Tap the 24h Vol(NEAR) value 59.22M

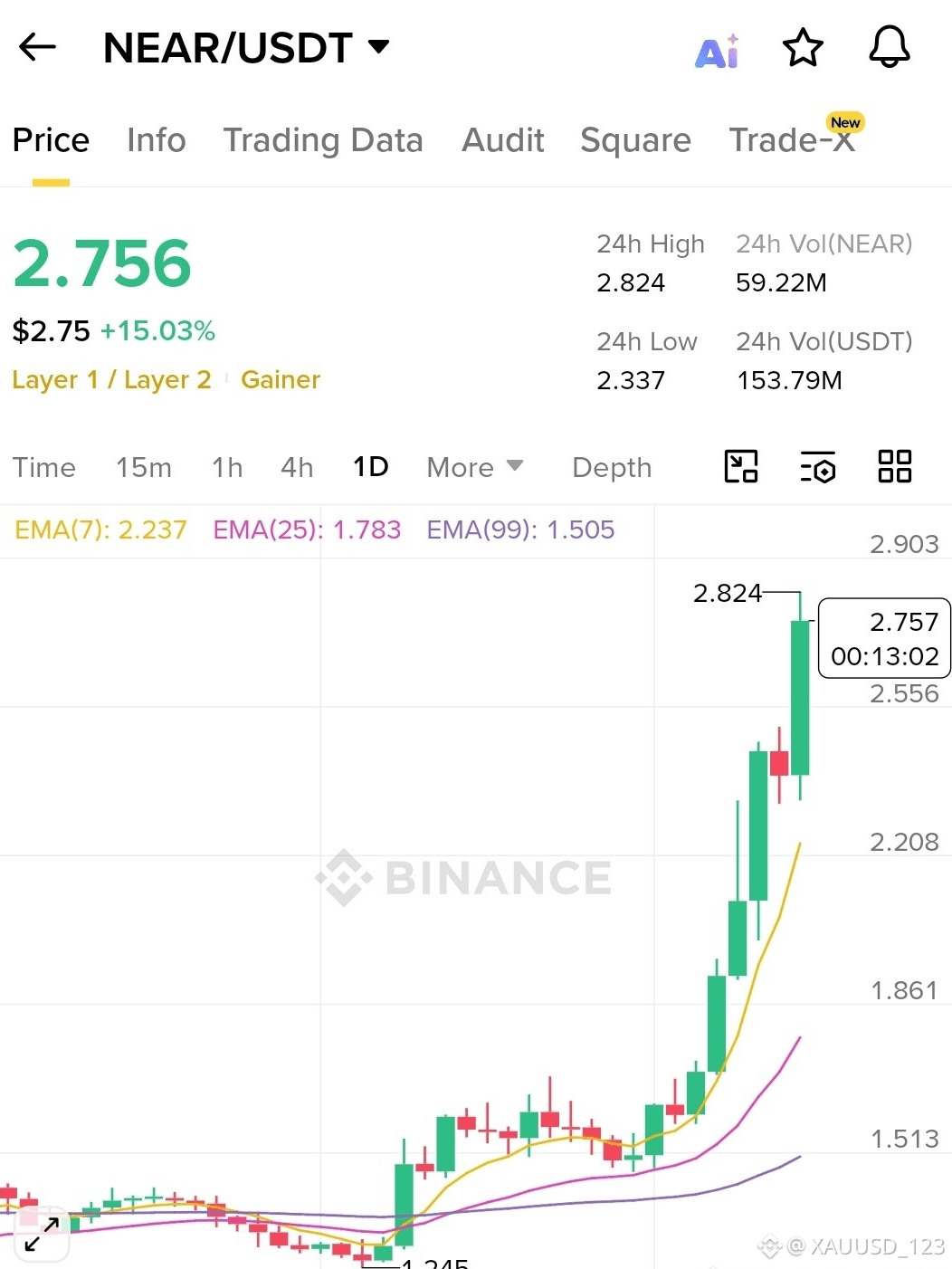pyautogui.click(x=781, y=283)
